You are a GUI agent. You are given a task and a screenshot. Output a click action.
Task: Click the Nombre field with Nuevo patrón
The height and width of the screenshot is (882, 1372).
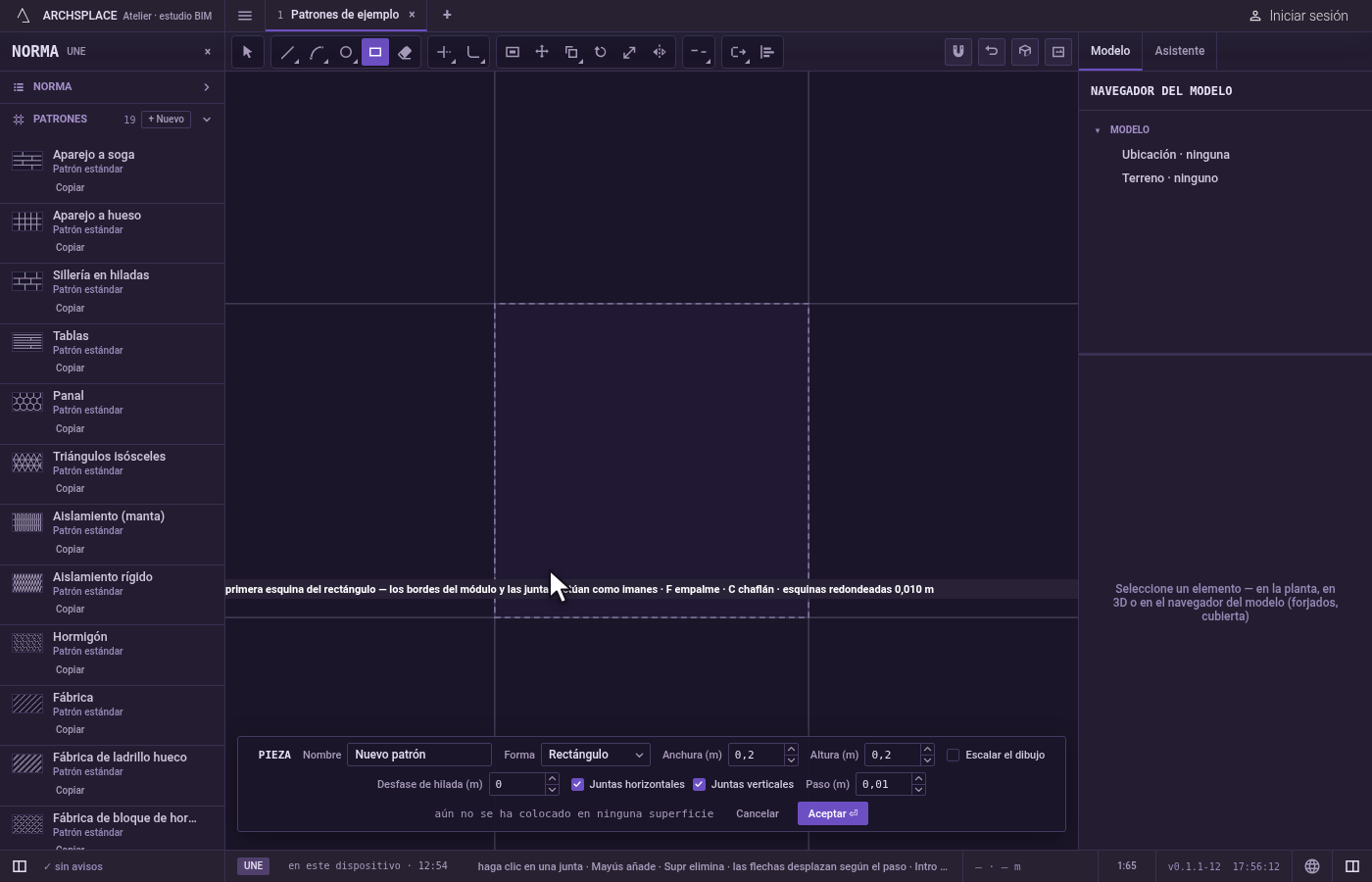tap(419, 755)
